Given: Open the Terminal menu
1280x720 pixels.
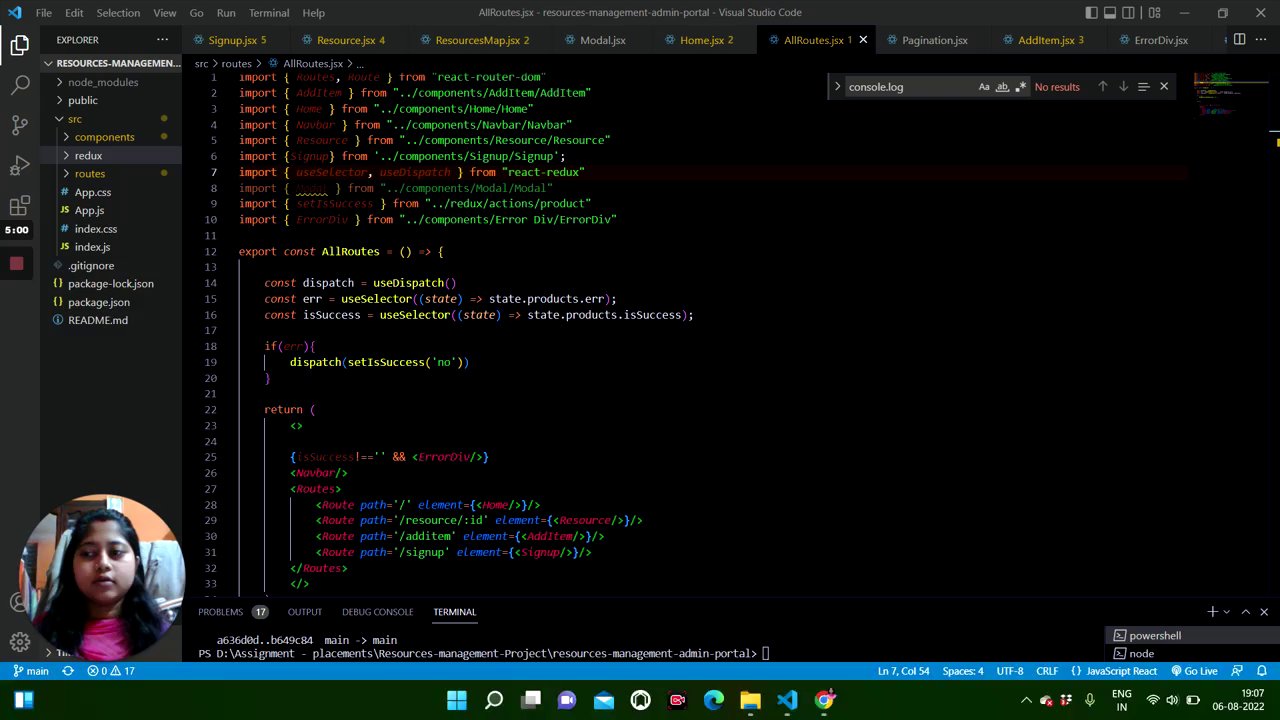Looking at the screenshot, I should point(269,13).
